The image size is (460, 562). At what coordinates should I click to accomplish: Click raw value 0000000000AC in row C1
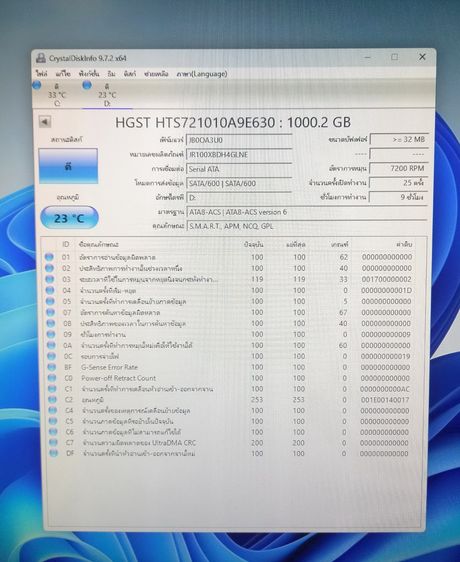pyautogui.click(x=385, y=389)
